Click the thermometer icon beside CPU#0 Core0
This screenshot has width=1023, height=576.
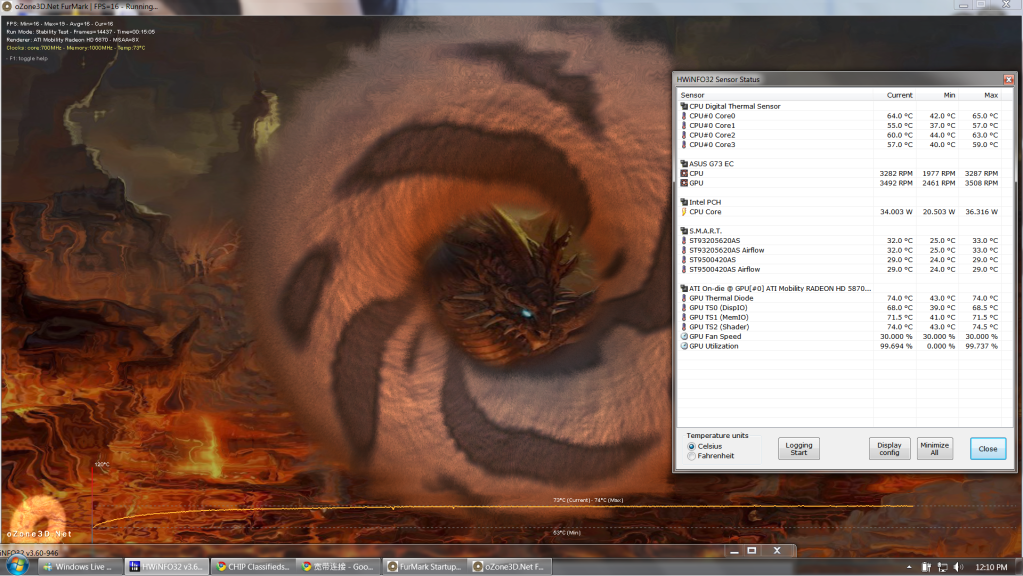point(684,116)
